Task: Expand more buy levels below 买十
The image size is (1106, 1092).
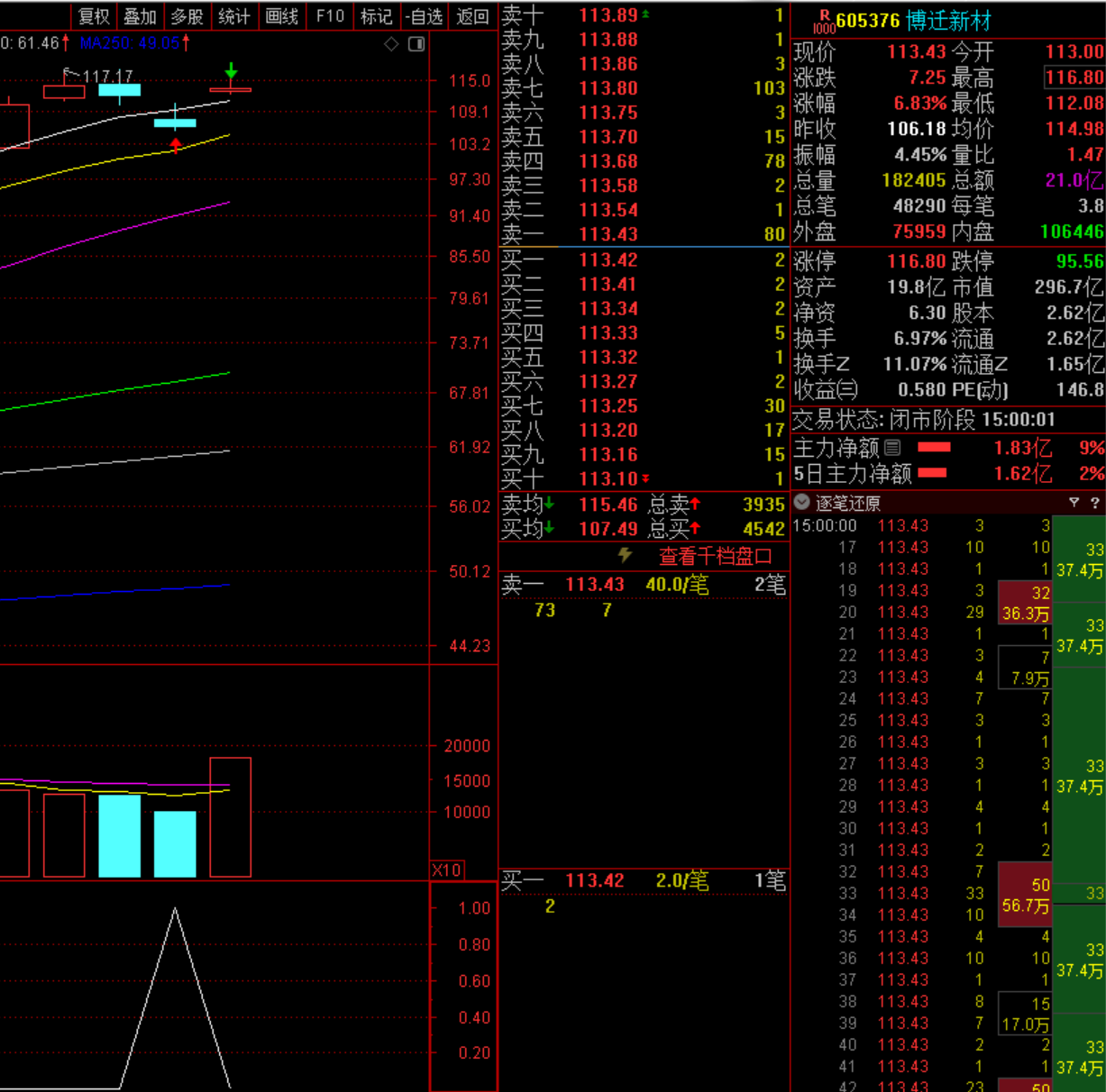Action: pos(645,479)
